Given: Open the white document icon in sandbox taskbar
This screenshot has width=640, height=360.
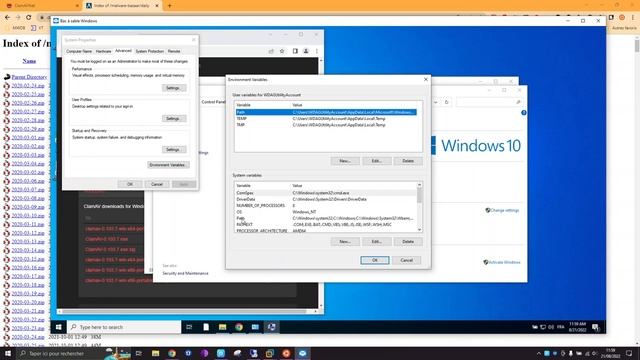Looking at the screenshot, I should [x=206, y=327].
